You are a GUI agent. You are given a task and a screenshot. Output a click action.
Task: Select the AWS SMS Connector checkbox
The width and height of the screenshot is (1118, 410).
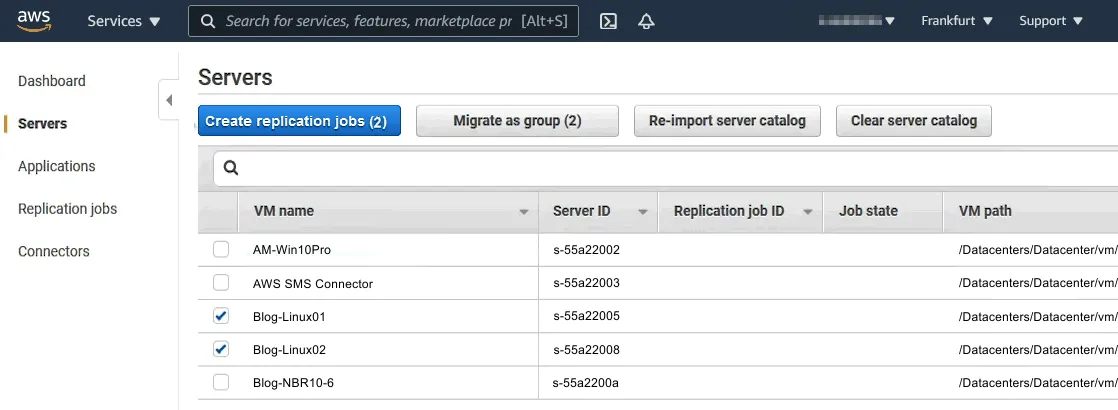pyautogui.click(x=221, y=283)
